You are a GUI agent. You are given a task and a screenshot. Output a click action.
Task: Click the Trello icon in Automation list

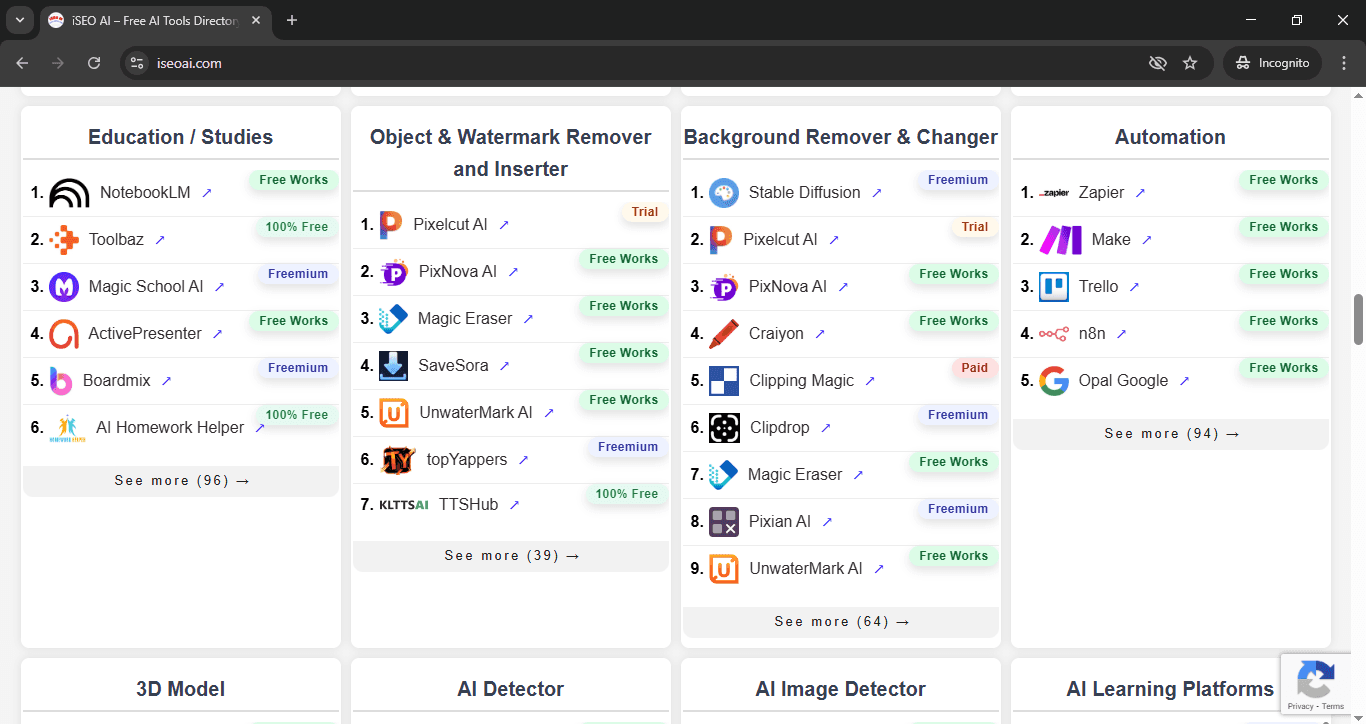[x=1054, y=286]
